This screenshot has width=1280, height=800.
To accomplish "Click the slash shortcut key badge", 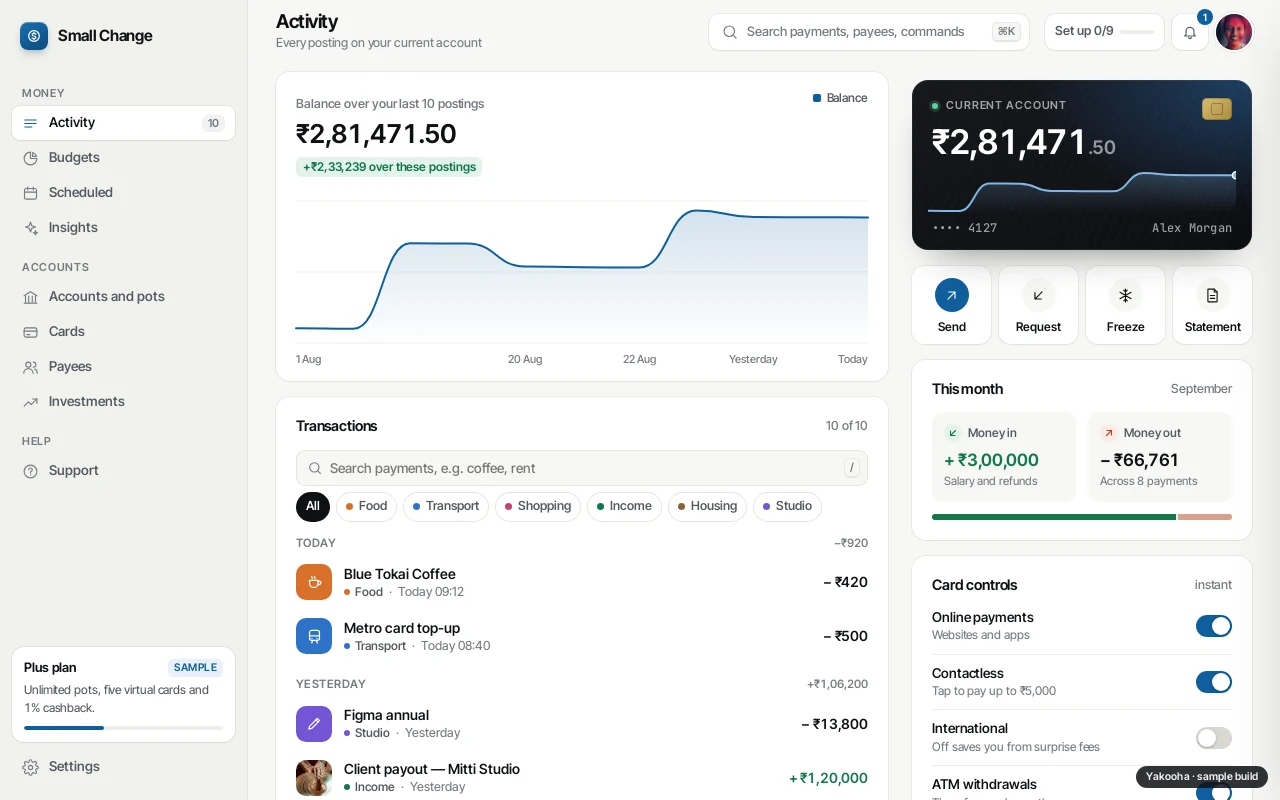I will [x=851, y=468].
